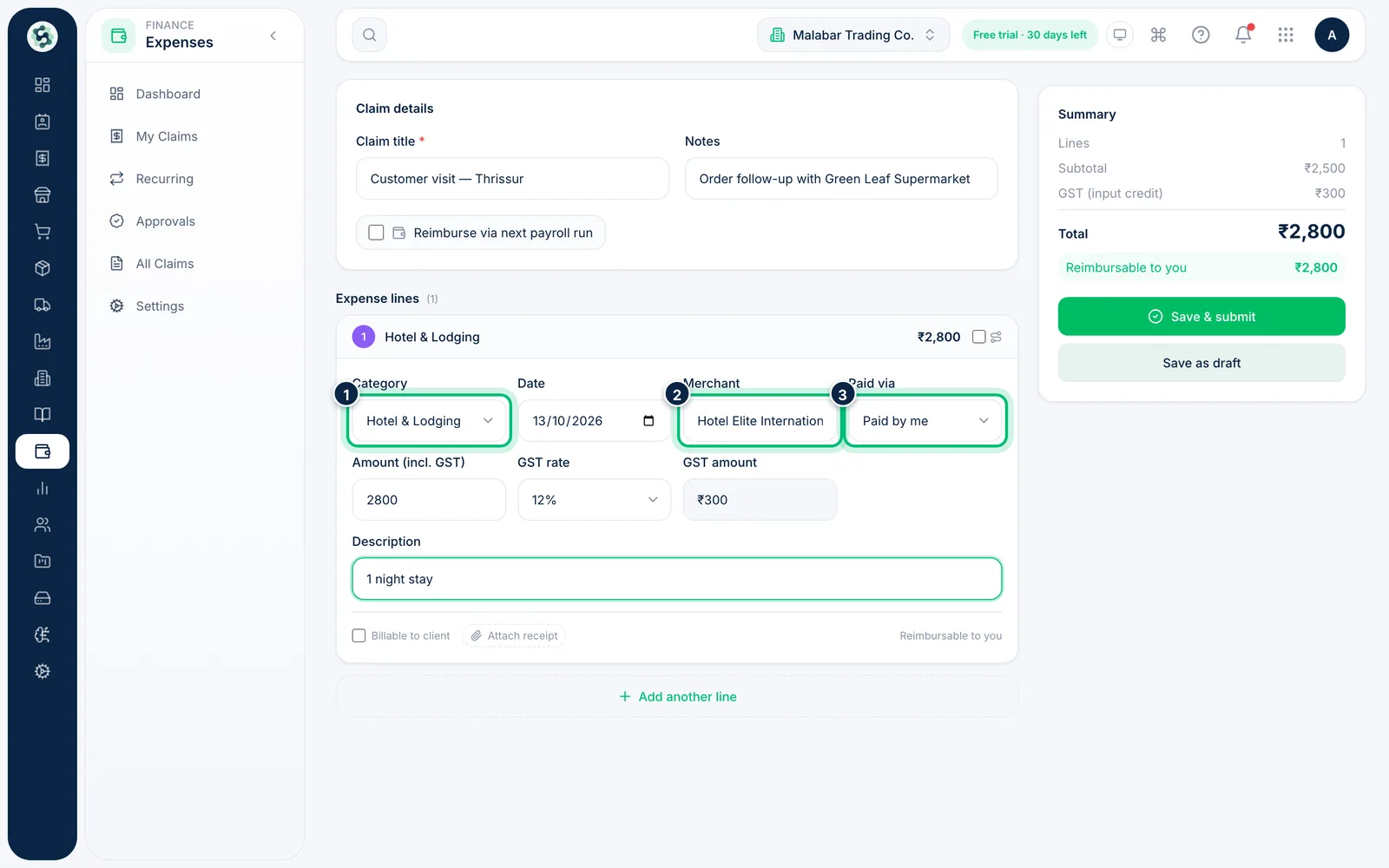1389x868 pixels.
Task: Open the command shortcut icon in top bar
Action: point(1158,35)
